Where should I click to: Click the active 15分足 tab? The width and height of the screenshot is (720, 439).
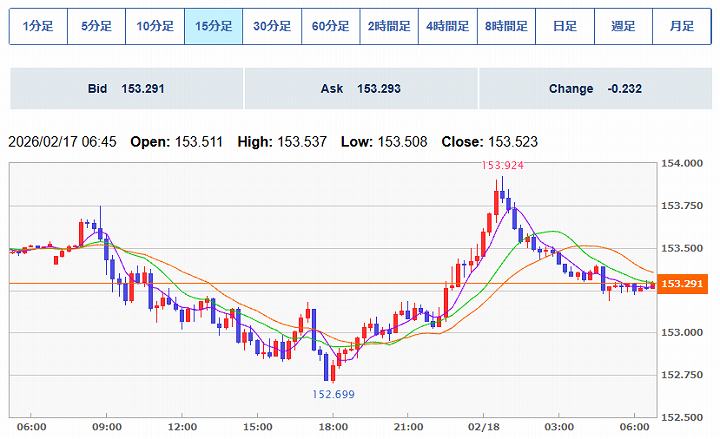pyautogui.click(x=213, y=27)
